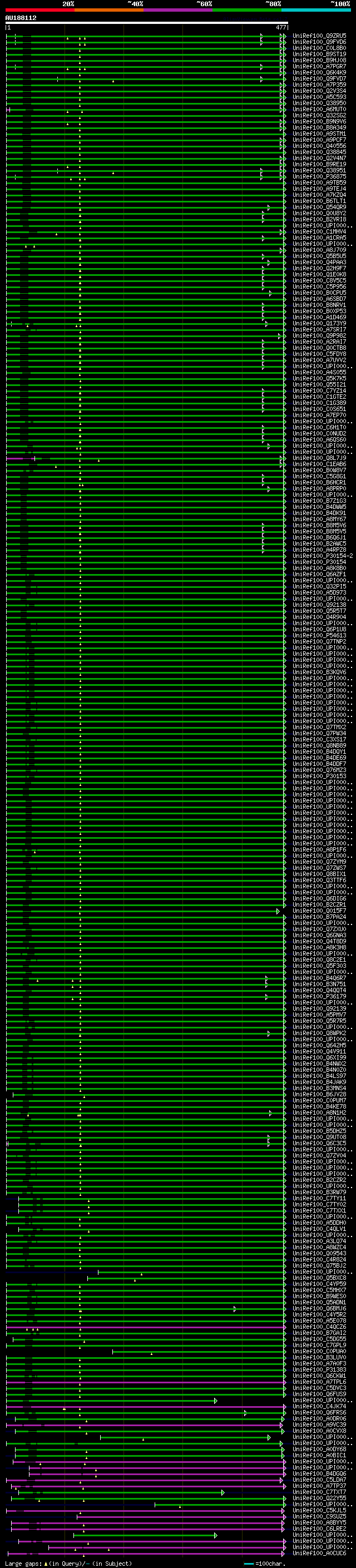Select UniRef100_Q2H9F7 hit label
Image resolution: width=356 pixels, height=1568 pixels.
pos(319,269)
